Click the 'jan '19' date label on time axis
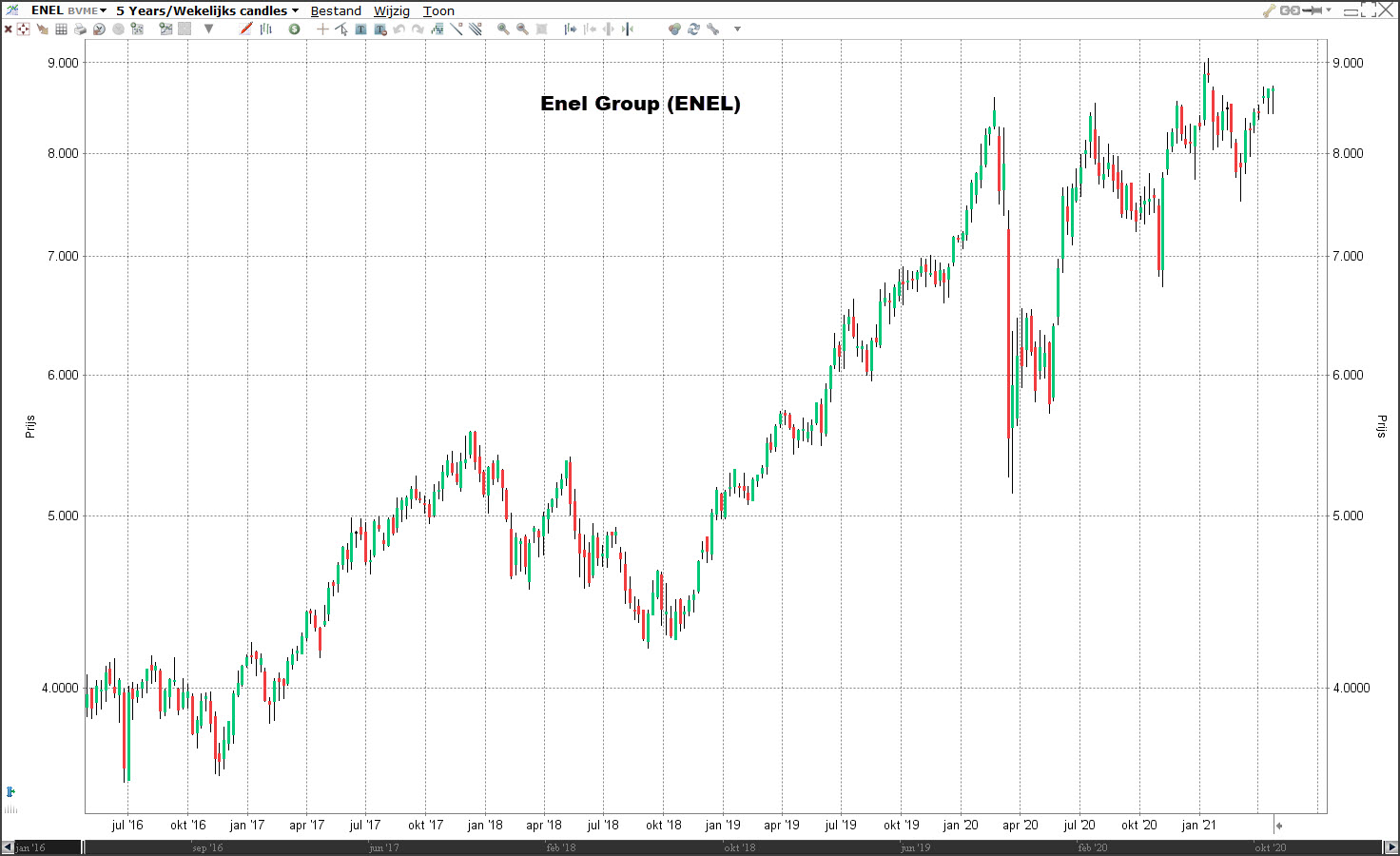The image size is (1400, 856). click(723, 825)
